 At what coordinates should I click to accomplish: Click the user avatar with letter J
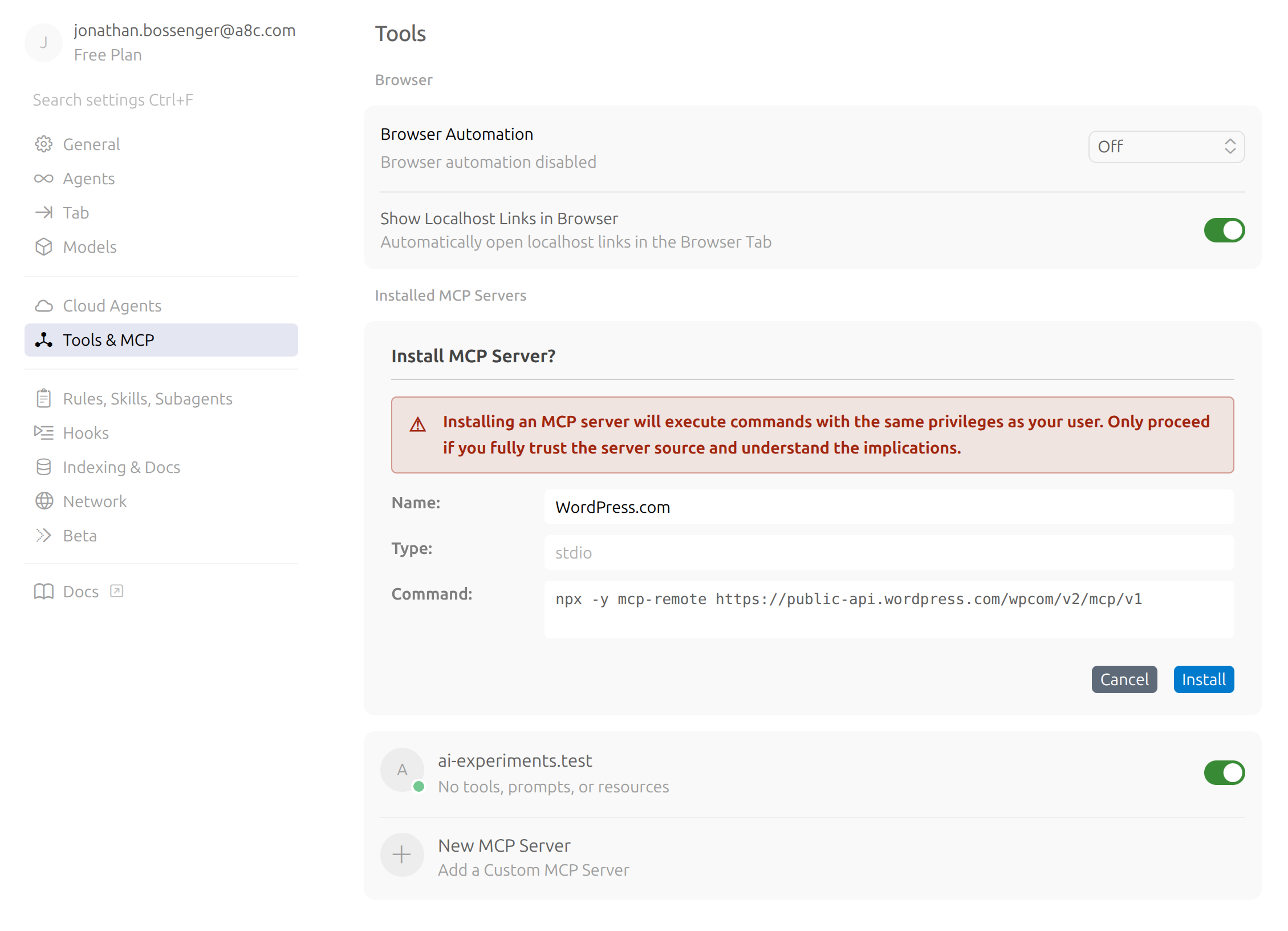tap(43, 42)
